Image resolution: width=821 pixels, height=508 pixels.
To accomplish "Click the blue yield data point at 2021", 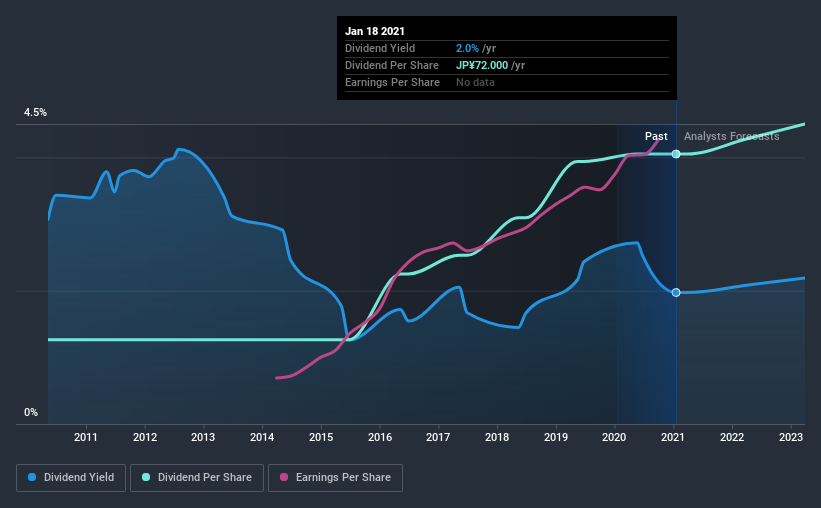I will (676, 292).
